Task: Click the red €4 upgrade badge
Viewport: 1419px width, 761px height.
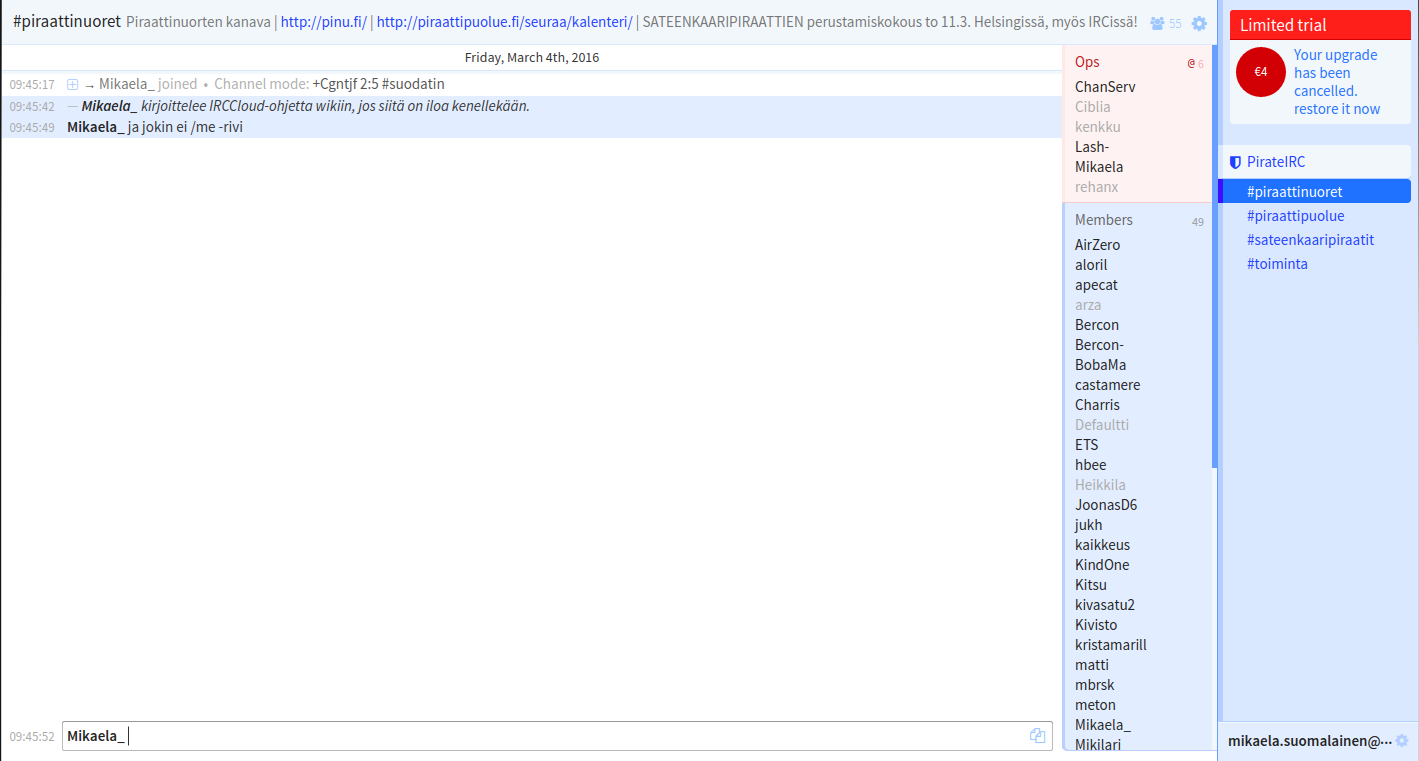Action: [1261, 72]
